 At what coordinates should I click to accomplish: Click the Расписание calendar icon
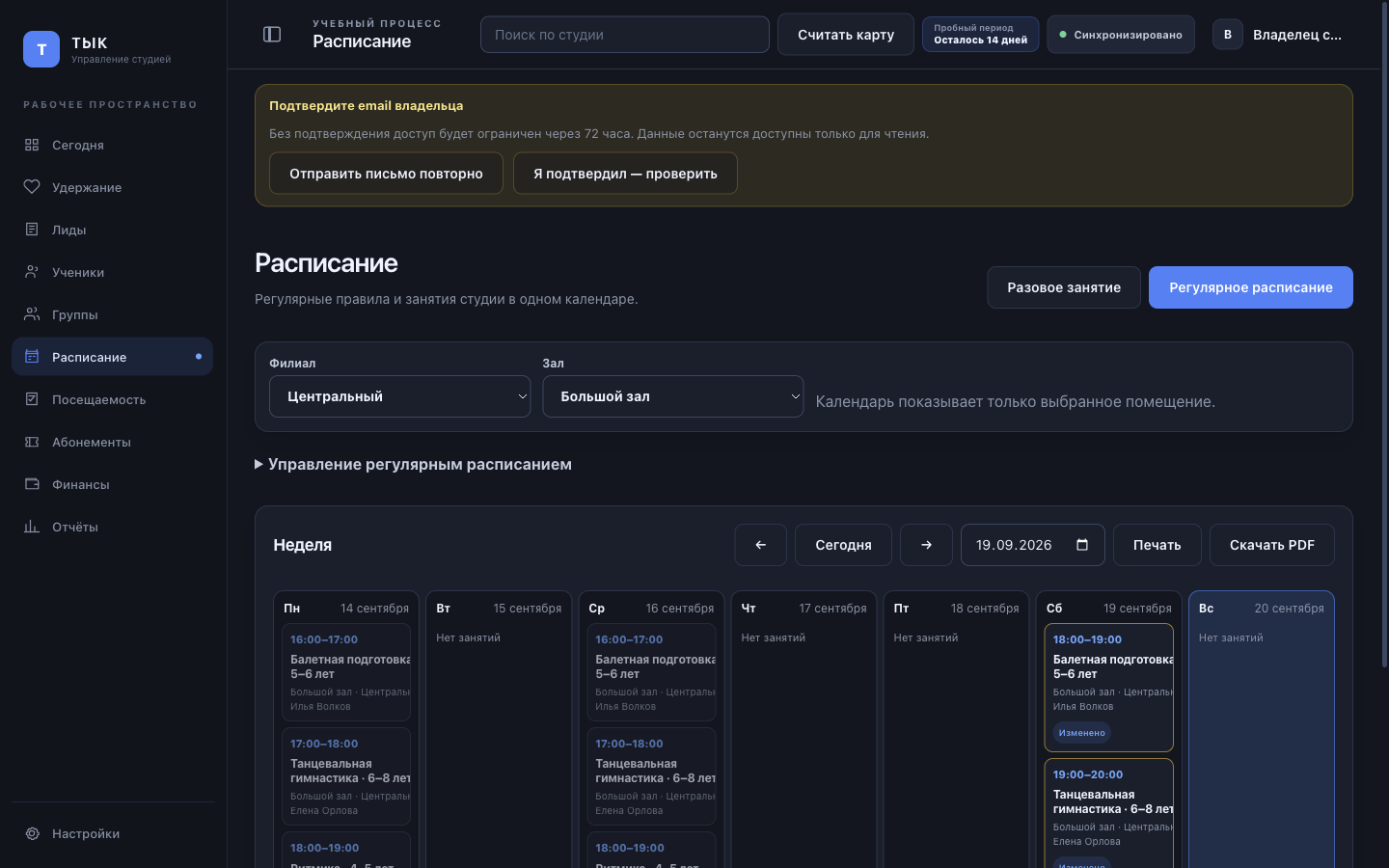coord(32,357)
